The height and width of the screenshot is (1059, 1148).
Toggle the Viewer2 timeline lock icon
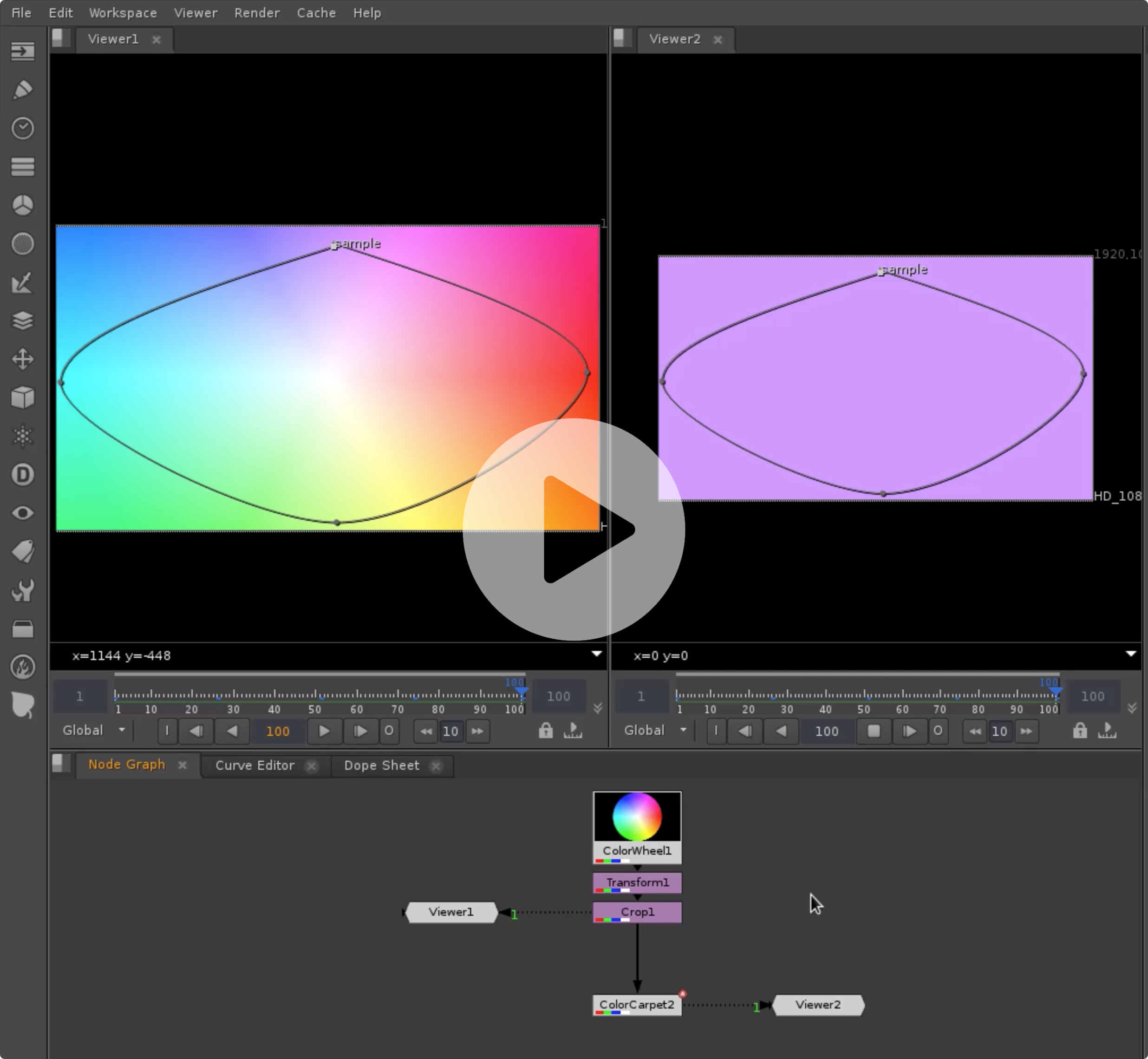point(1080,731)
